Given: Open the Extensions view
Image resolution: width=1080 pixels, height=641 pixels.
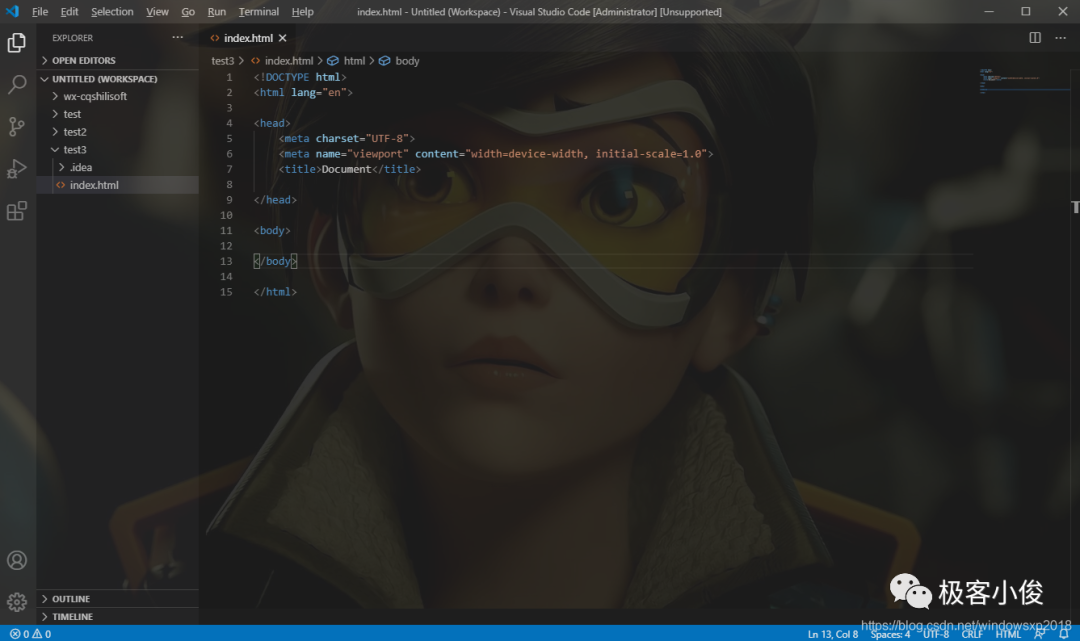Looking at the screenshot, I should click(17, 211).
